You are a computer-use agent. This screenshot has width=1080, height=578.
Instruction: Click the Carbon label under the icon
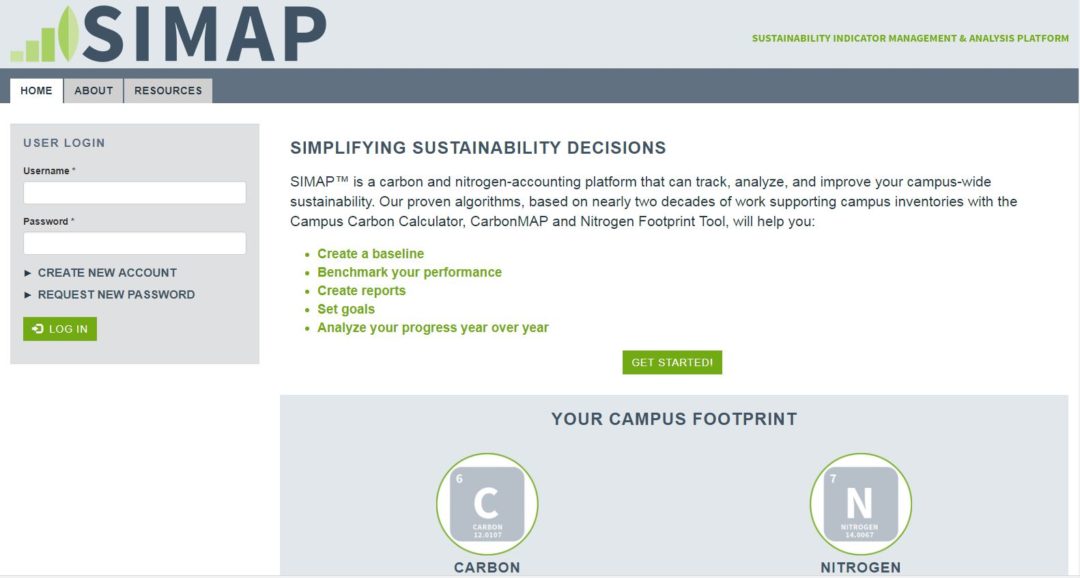click(x=487, y=568)
